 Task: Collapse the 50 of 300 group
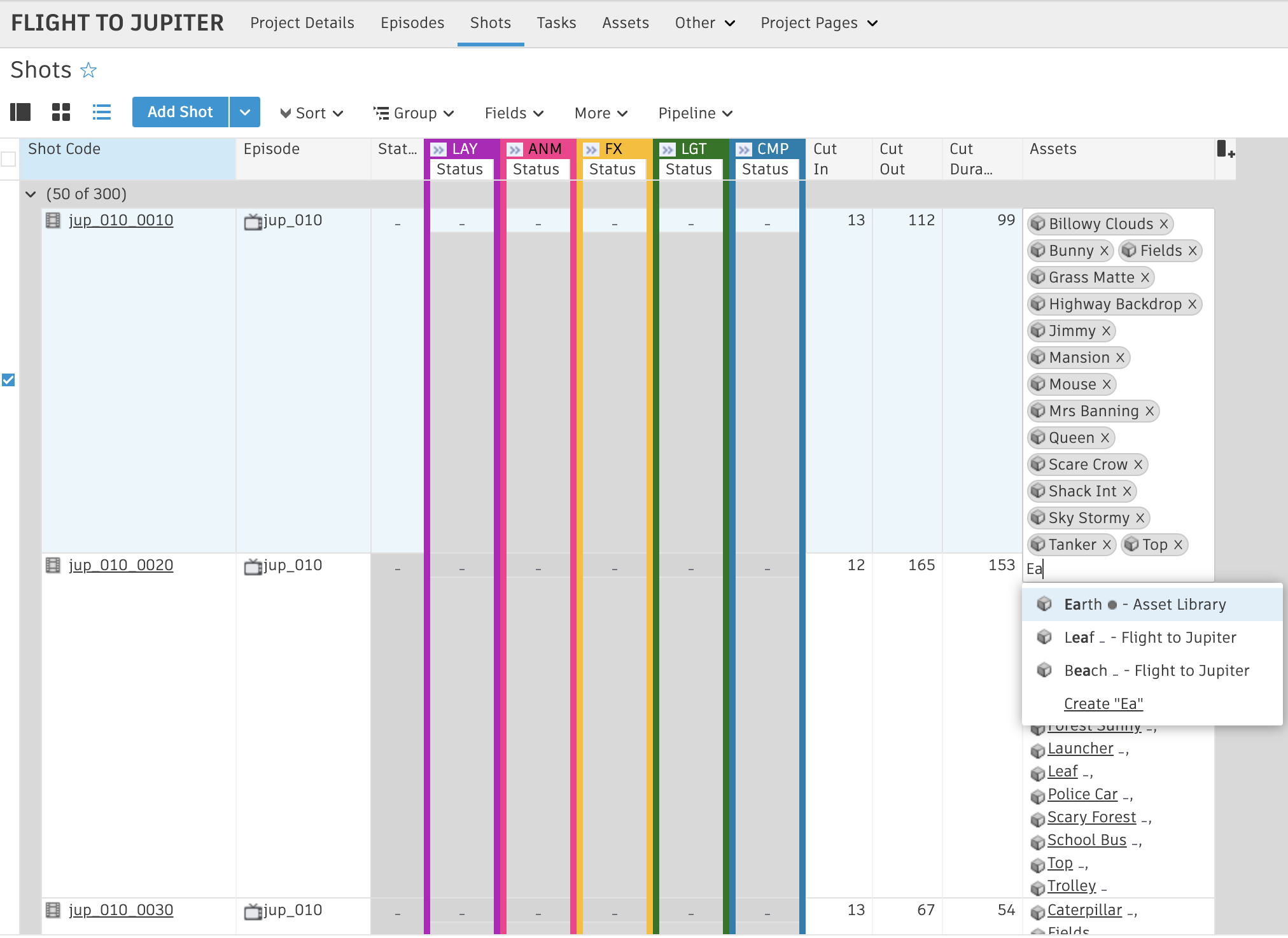(x=31, y=194)
